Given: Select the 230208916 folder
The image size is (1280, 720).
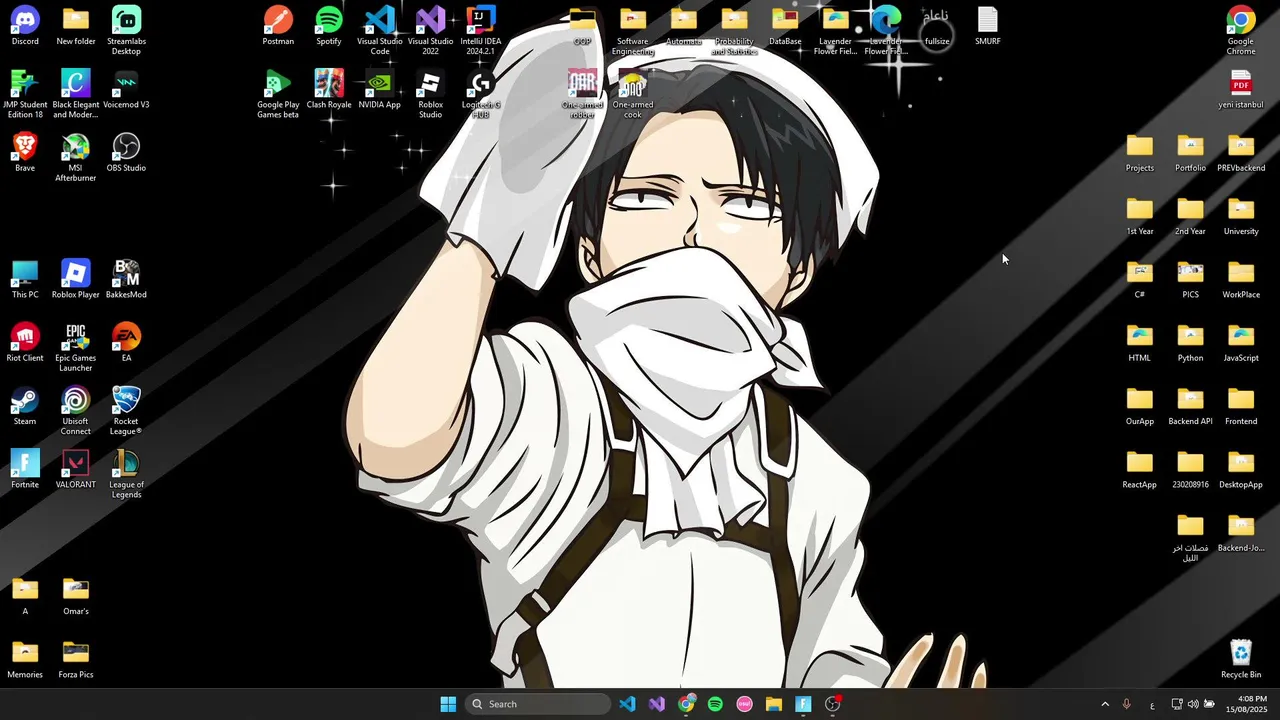Looking at the screenshot, I should (1190, 469).
